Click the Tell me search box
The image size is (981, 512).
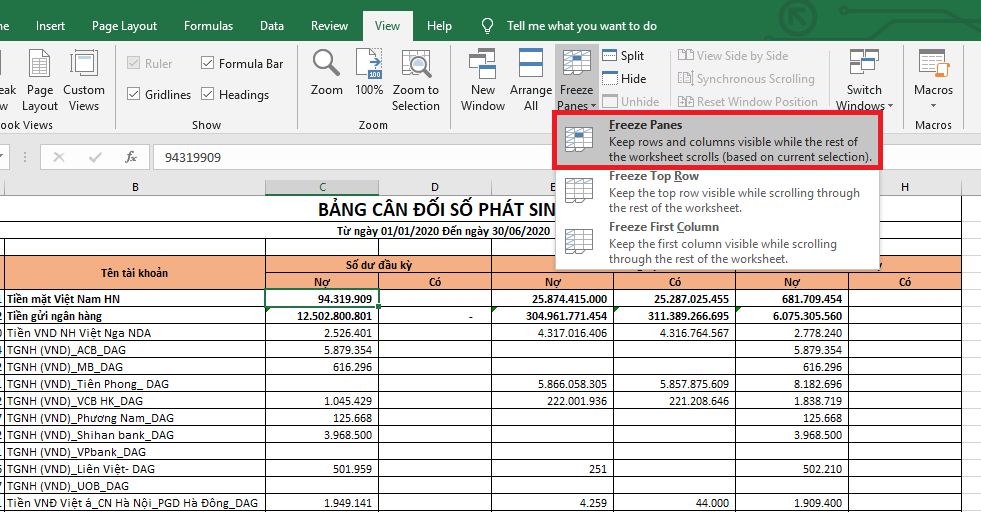tap(581, 26)
